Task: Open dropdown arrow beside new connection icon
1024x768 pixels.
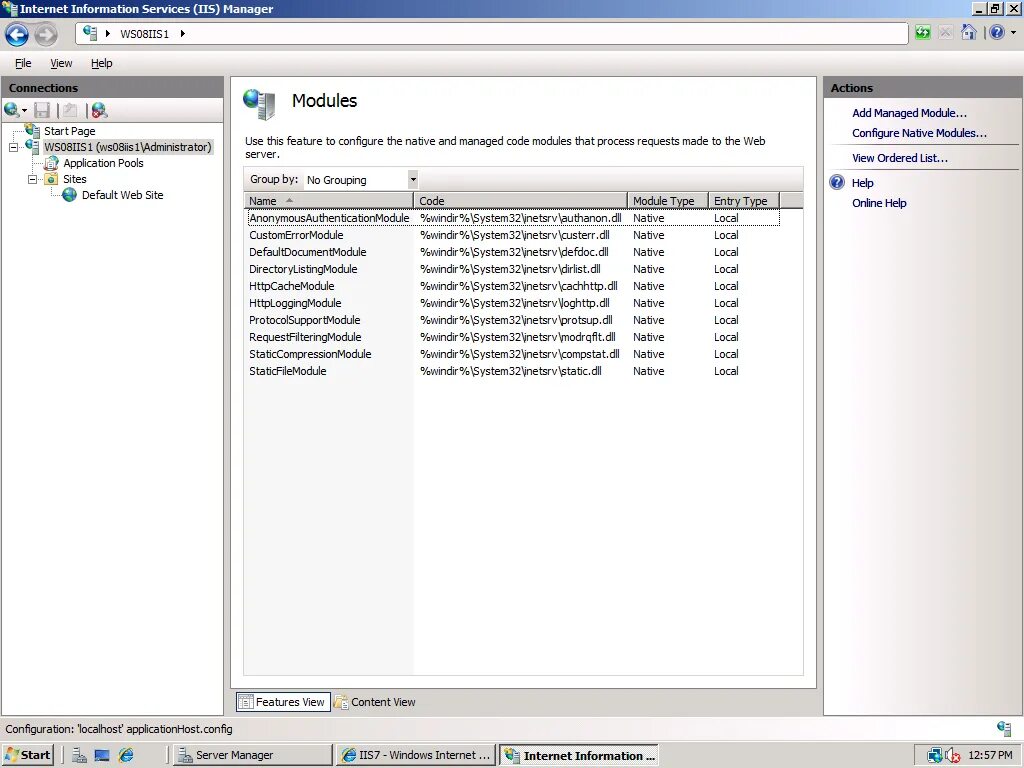Action: (24, 110)
